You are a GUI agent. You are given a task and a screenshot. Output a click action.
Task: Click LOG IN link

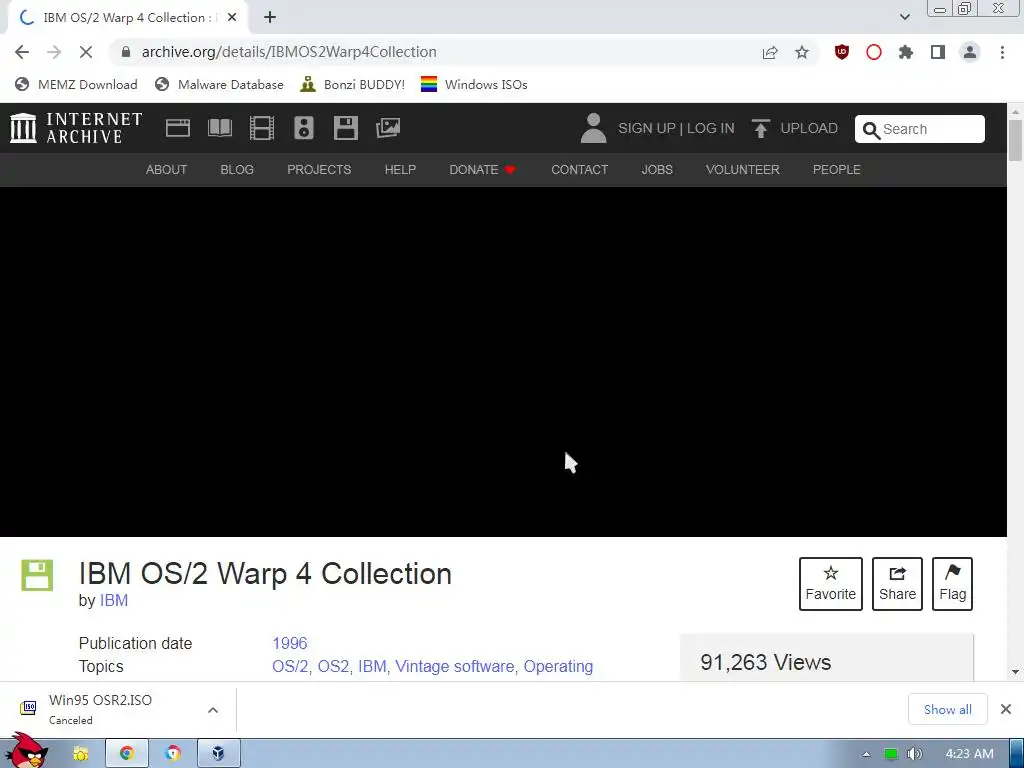tap(711, 128)
